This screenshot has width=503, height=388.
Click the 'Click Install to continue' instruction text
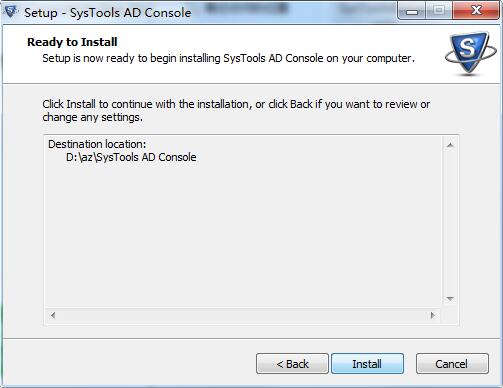coord(236,111)
